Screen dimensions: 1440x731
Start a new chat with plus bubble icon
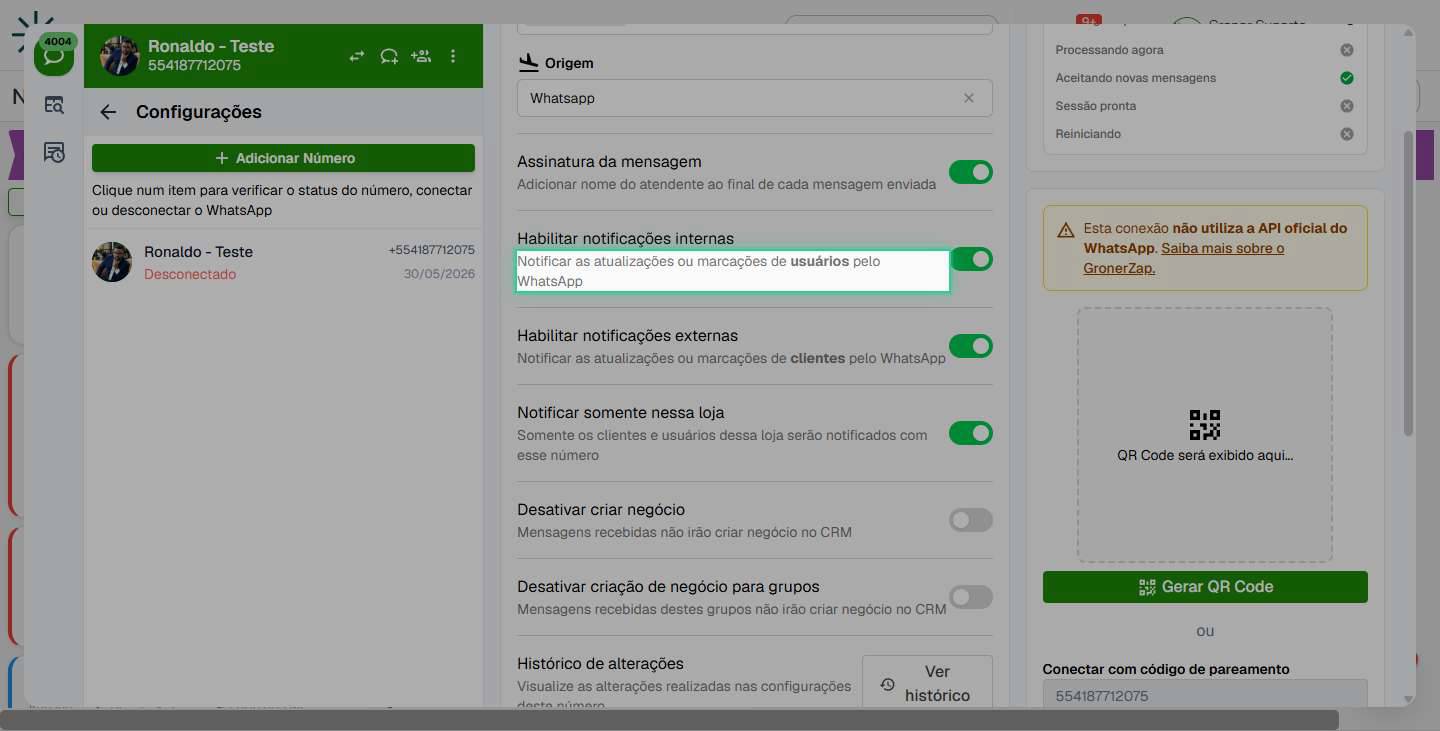coord(389,56)
